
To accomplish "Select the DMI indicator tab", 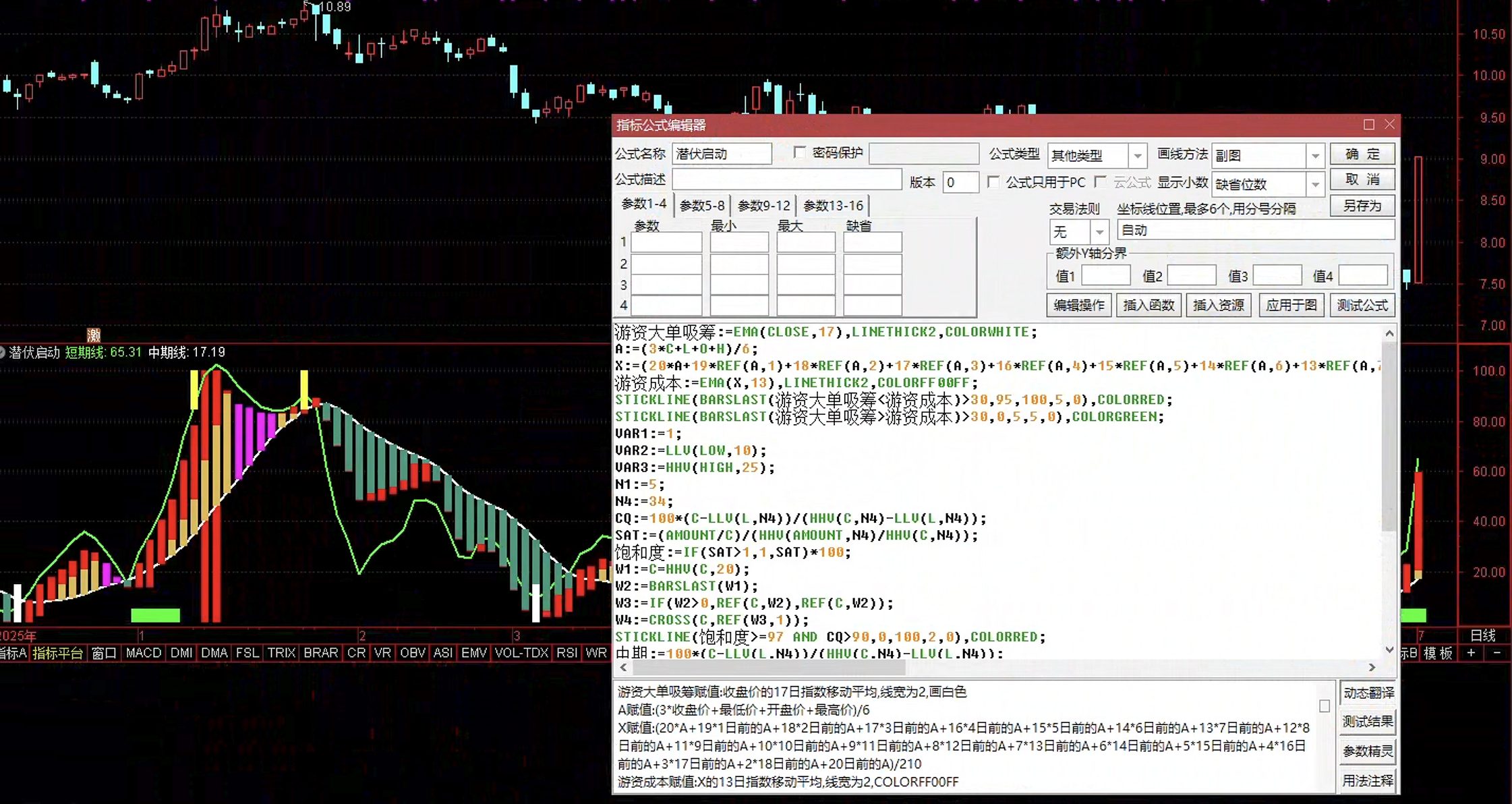I will (x=181, y=653).
